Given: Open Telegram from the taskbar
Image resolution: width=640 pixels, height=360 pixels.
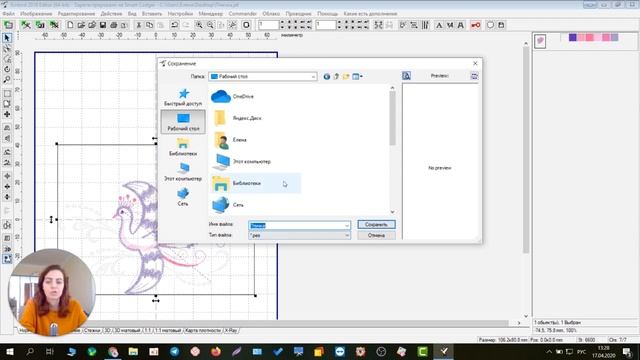Looking at the screenshot, I should click(175, 351).
